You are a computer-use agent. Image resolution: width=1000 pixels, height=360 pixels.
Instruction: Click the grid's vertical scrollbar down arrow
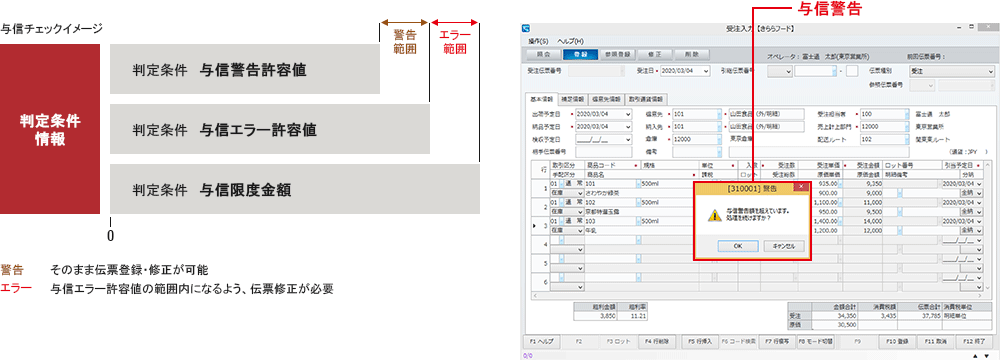tap(989, 288)
